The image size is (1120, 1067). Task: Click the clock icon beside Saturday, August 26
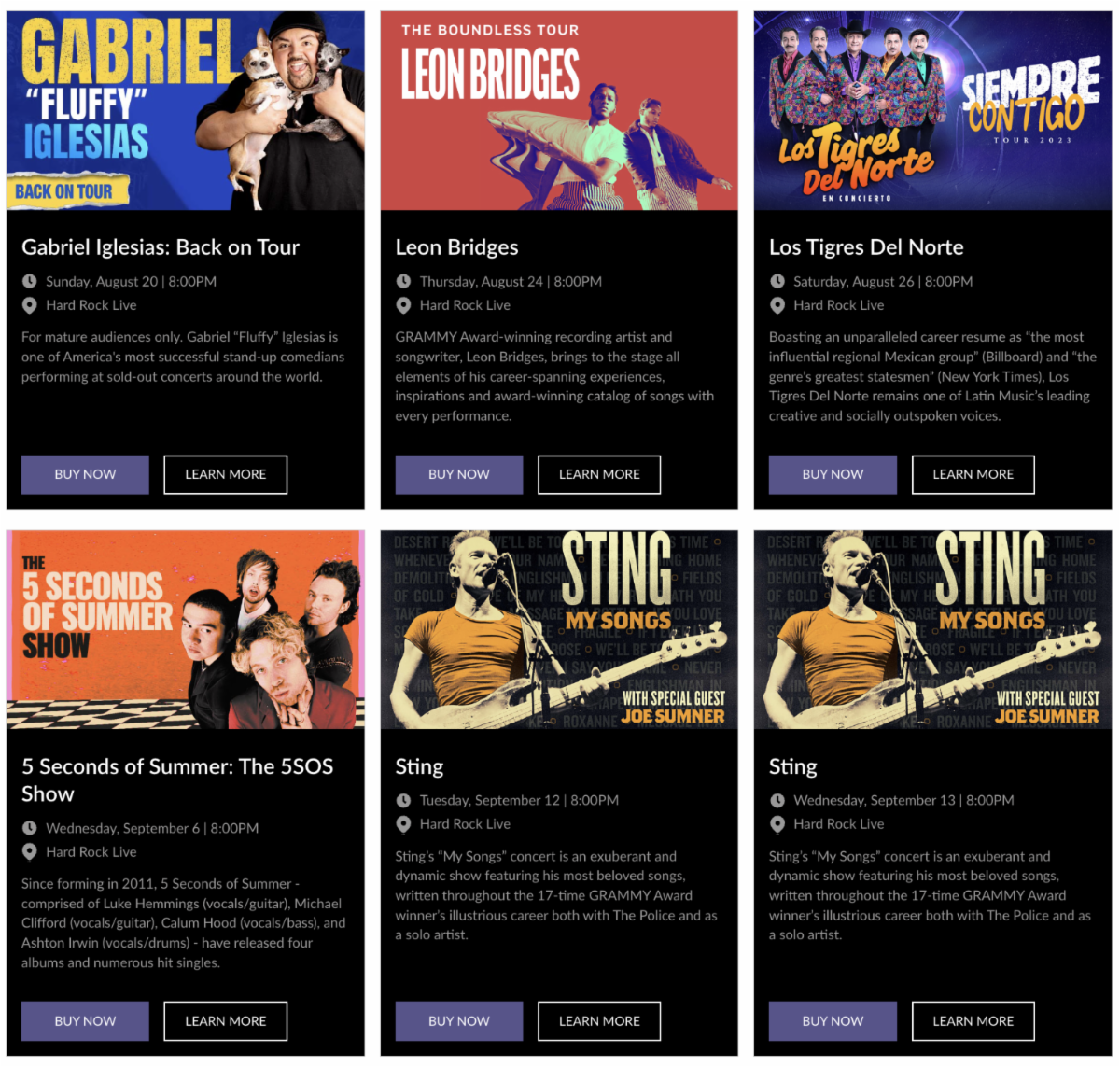777,281
